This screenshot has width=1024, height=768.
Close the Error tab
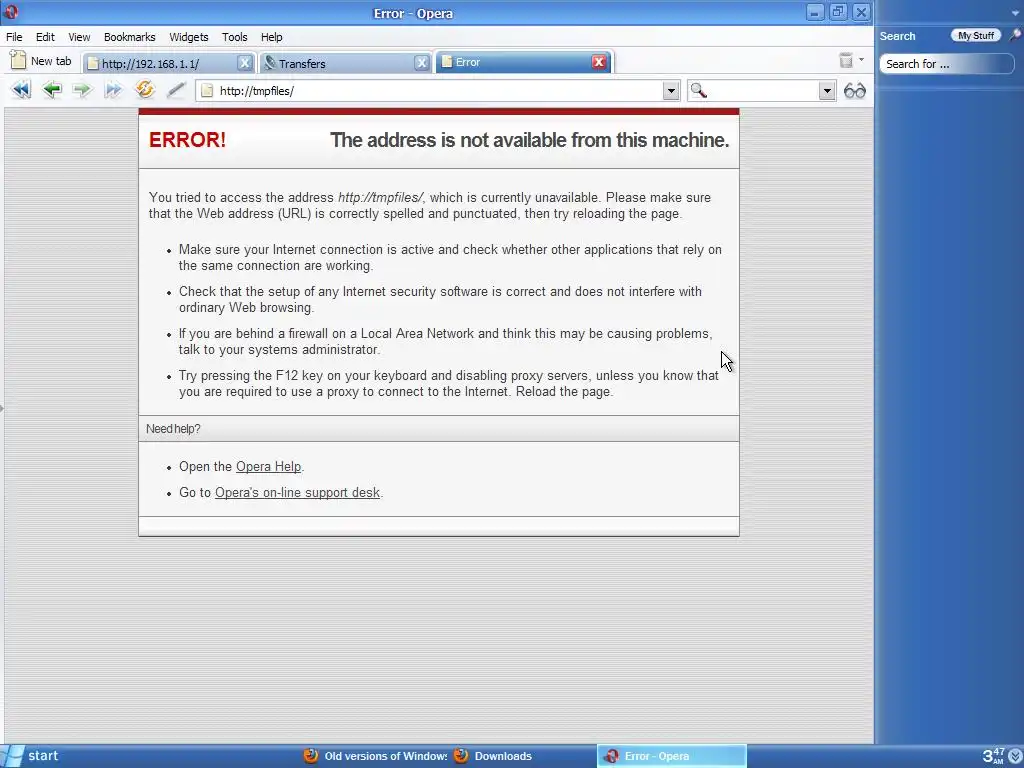click(x=598, y=62)
